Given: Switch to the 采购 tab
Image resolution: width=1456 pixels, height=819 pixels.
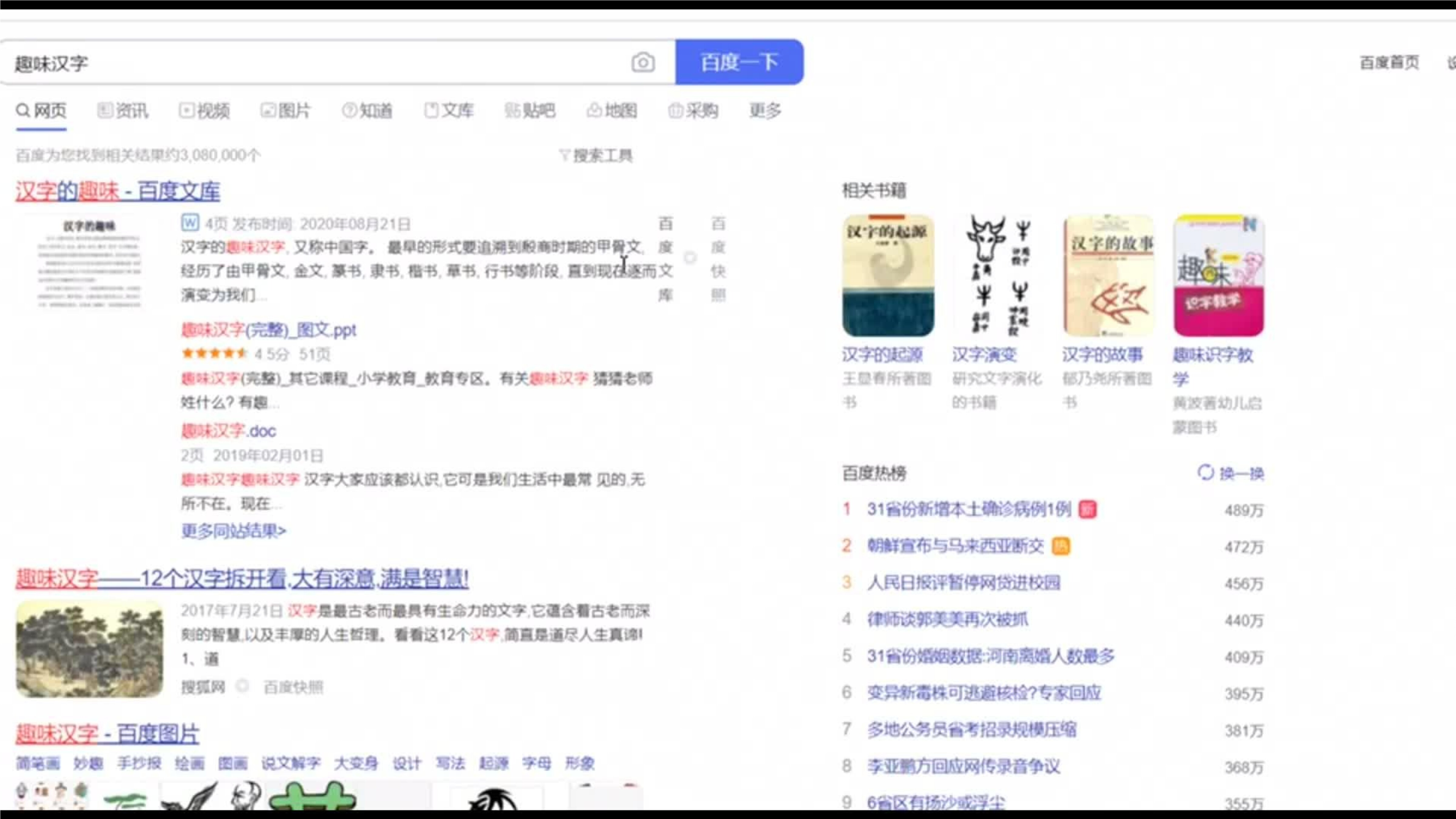Looking at the screenshot, I should (x=693, y=111).
